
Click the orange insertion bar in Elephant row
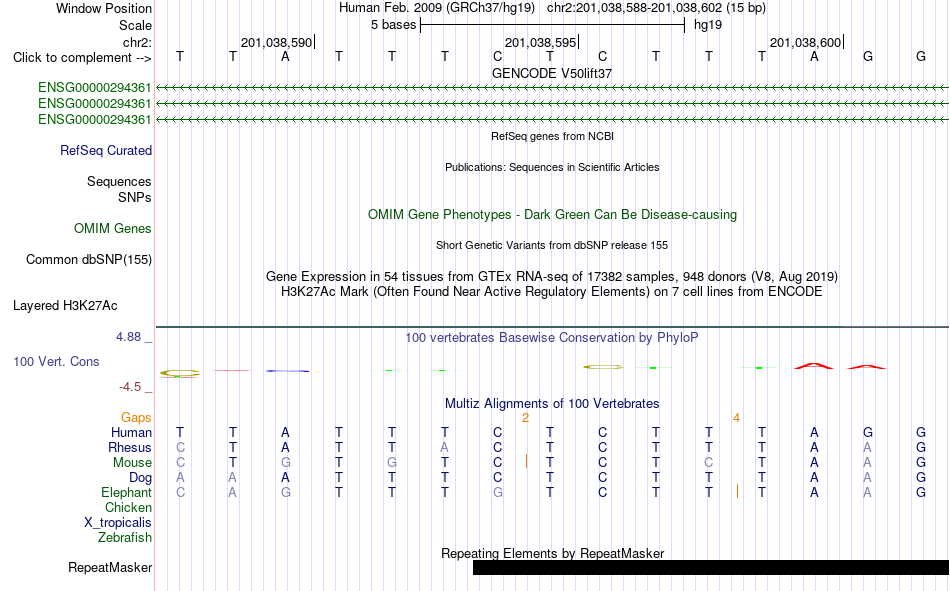pos(737,491)
